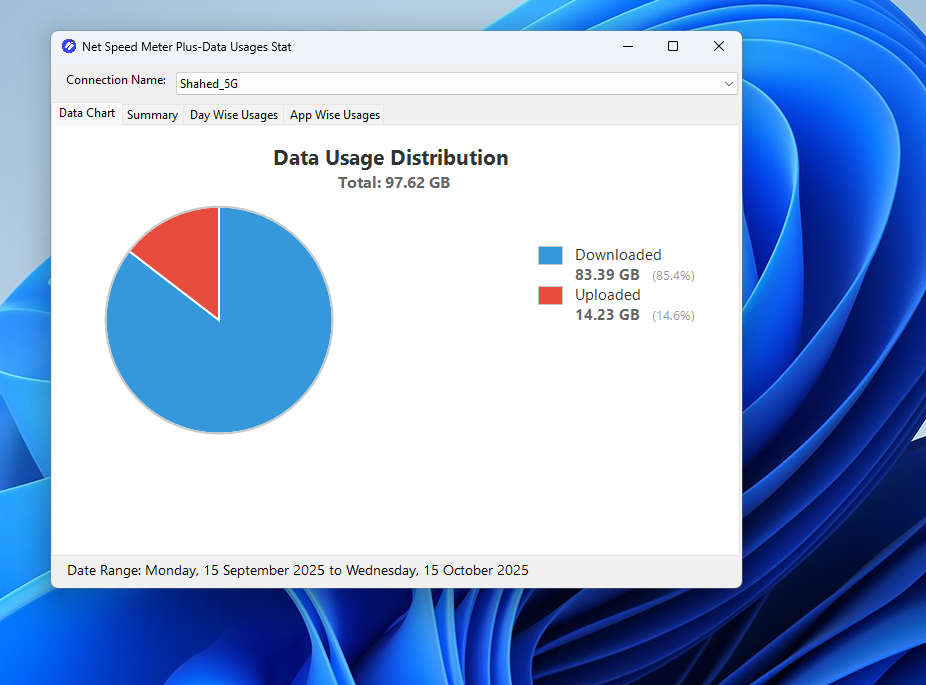Click the Downloaded legend label

618,255
